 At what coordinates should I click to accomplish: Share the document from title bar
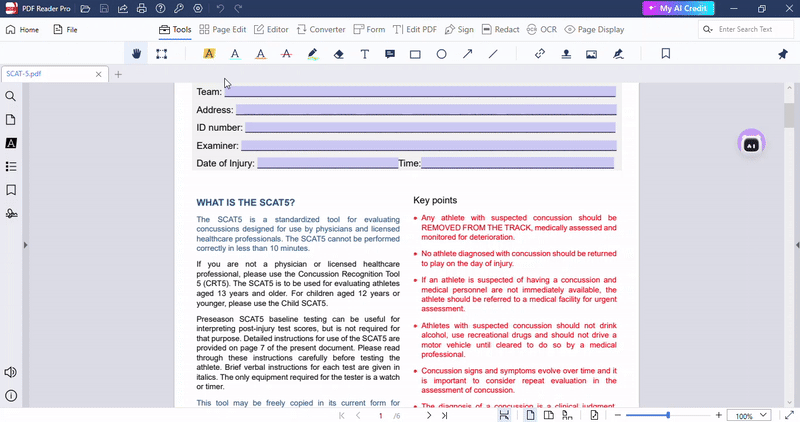[x=122, y=9]
